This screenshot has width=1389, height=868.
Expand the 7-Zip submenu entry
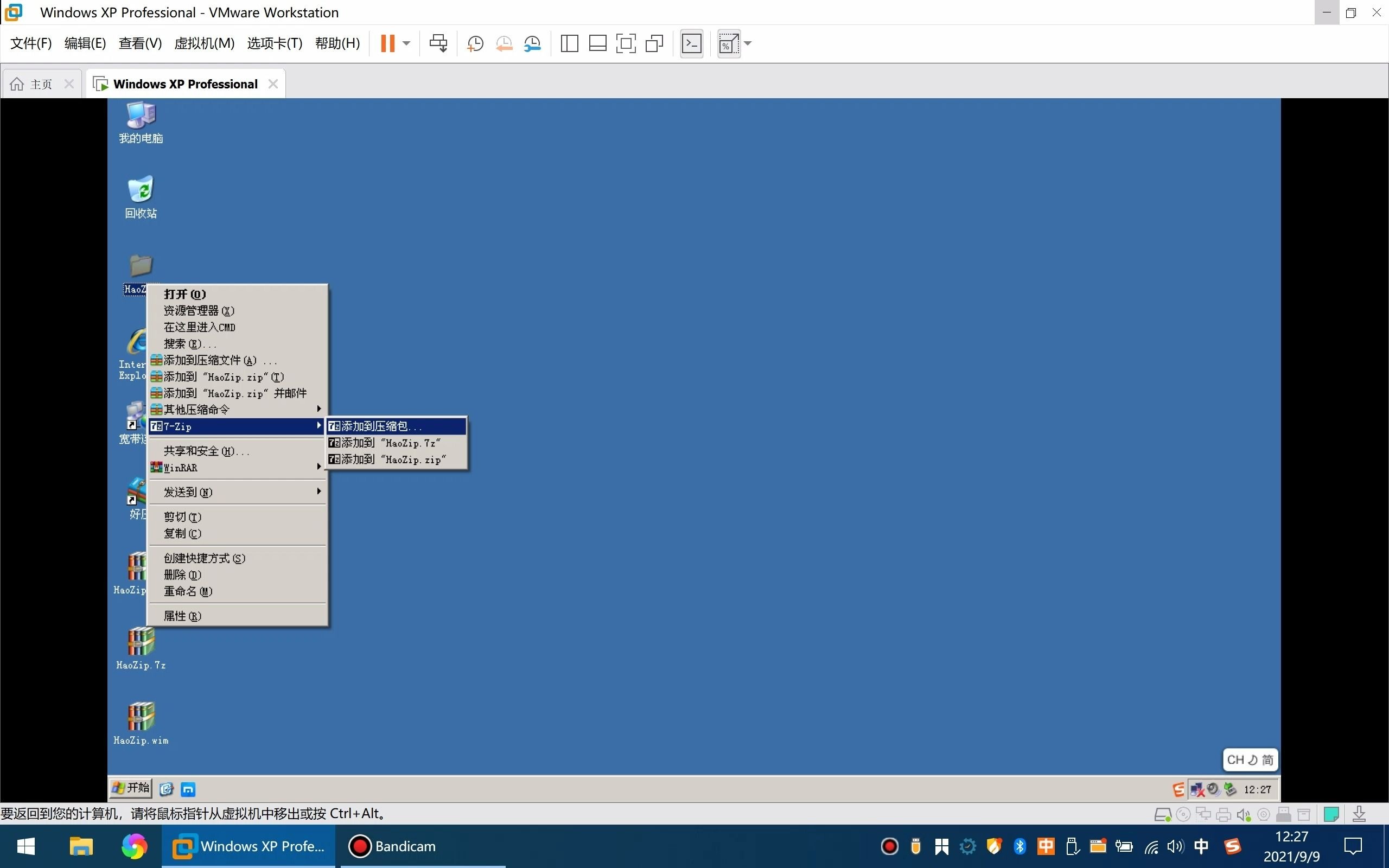238,426
